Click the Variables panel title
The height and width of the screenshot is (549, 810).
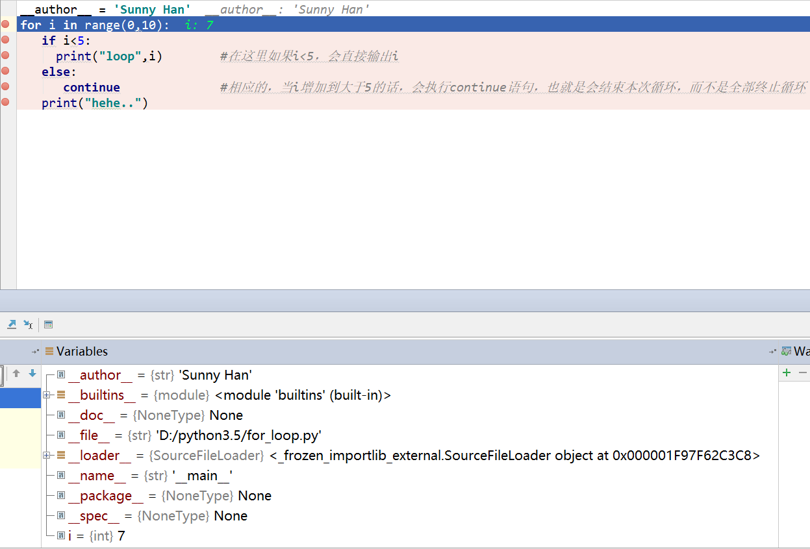82,351
